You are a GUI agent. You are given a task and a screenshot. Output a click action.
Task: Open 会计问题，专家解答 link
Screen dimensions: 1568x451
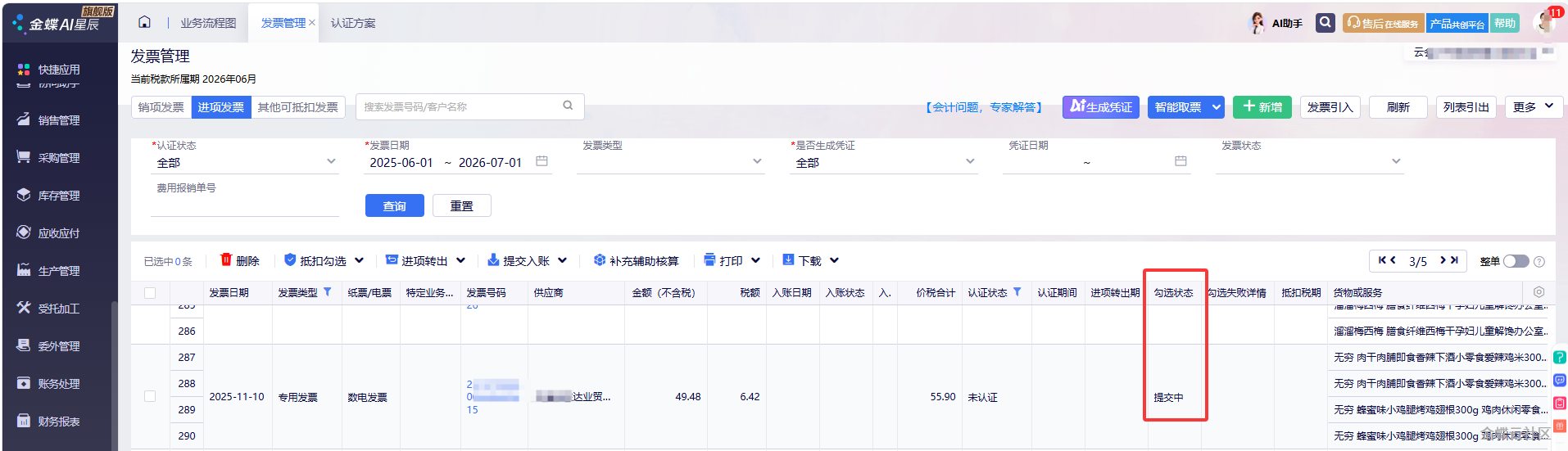tap(984, 107)
